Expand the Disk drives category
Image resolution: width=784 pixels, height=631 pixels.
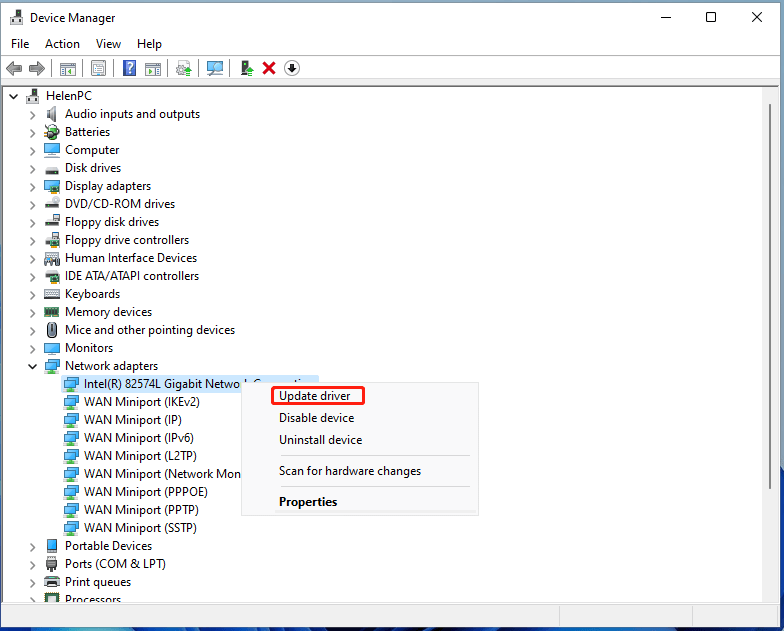(32, 168)
